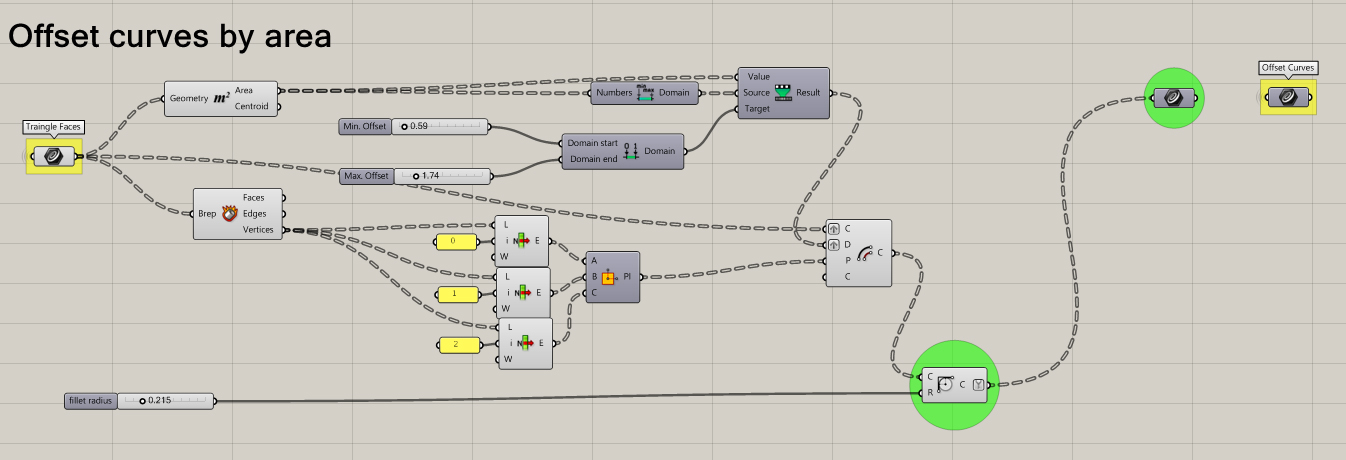Click List Item component fed by index 2
Screen dimensions: 1346x460
click(526, 343)
